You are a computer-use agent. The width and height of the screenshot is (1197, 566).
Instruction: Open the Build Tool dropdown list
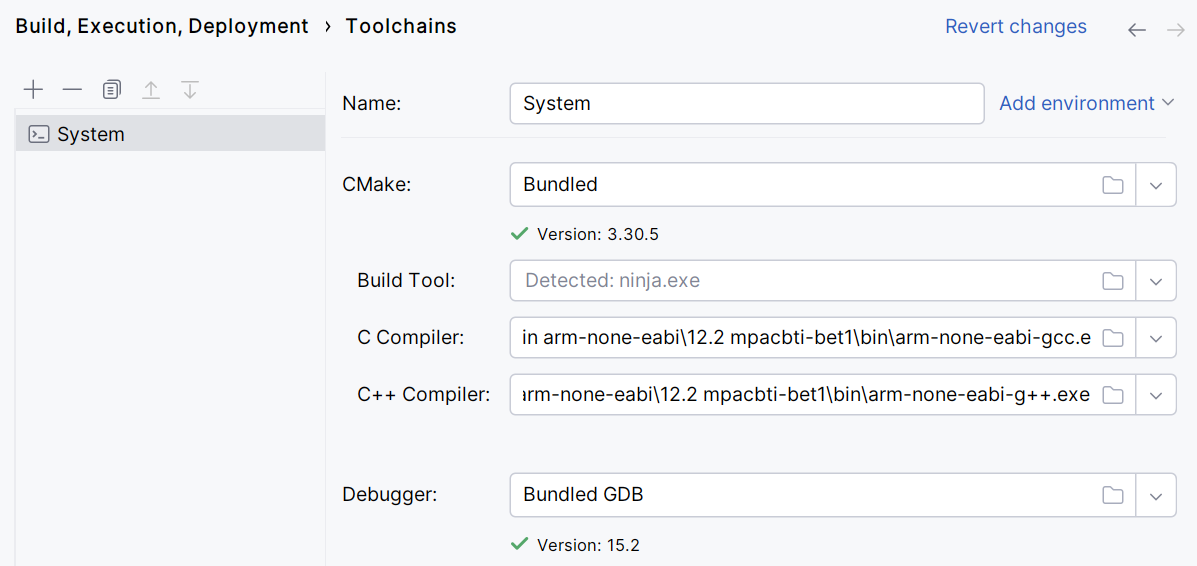coord(1156,281)
